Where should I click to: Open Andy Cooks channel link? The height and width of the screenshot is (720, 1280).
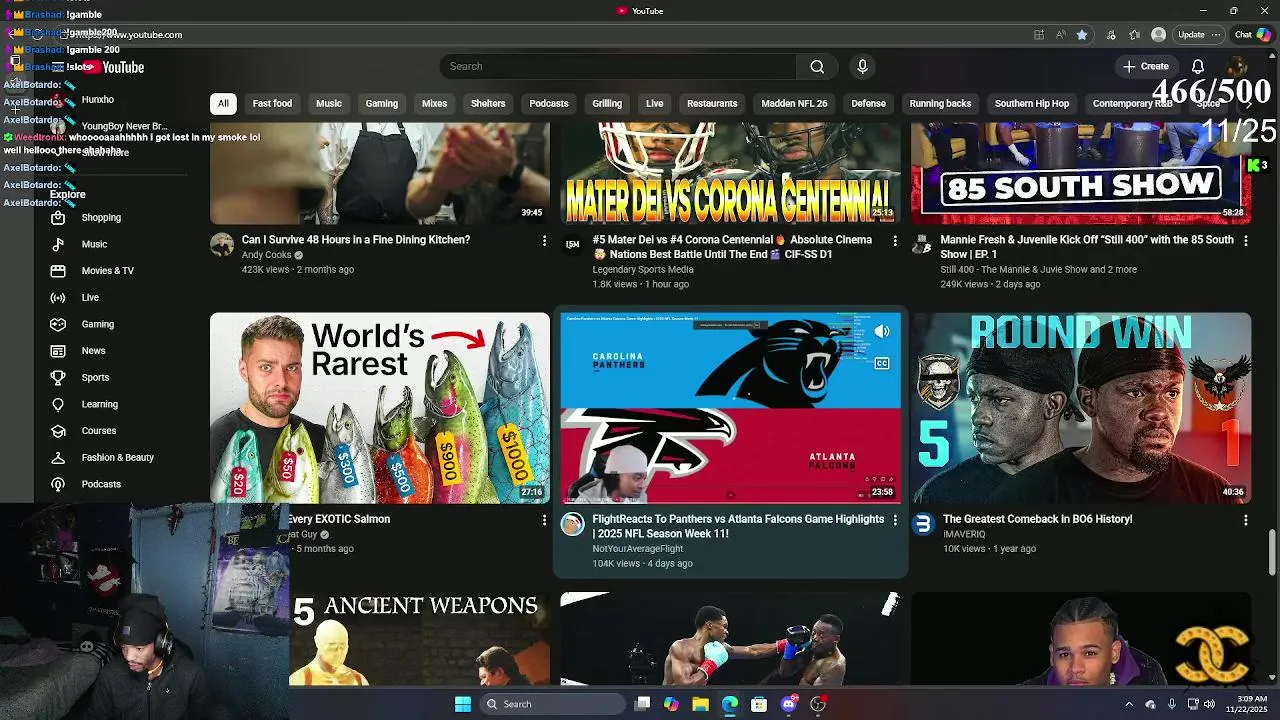[x=266, y=255]
